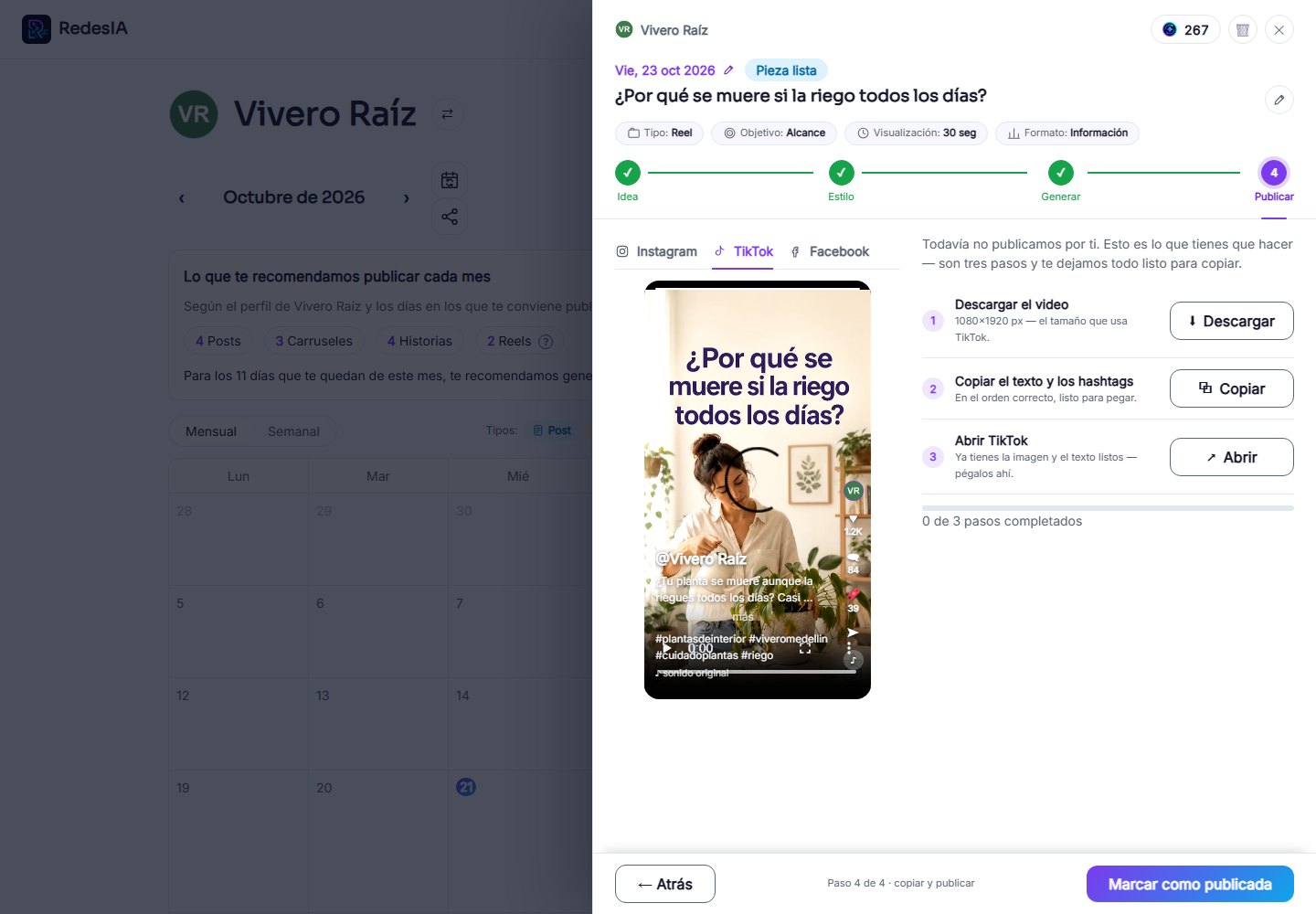Screen dimensions: 1316x914
Task: Click the switch account icon beside Vivero Raíz heading
Action: pos(447,114)
